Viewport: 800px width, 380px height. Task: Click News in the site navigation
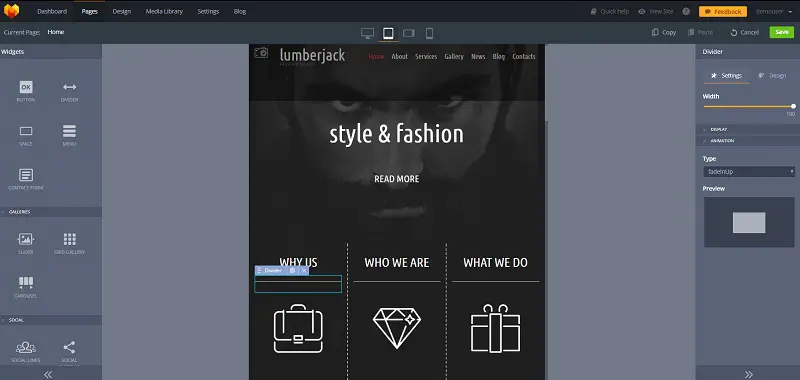(478, 57)
